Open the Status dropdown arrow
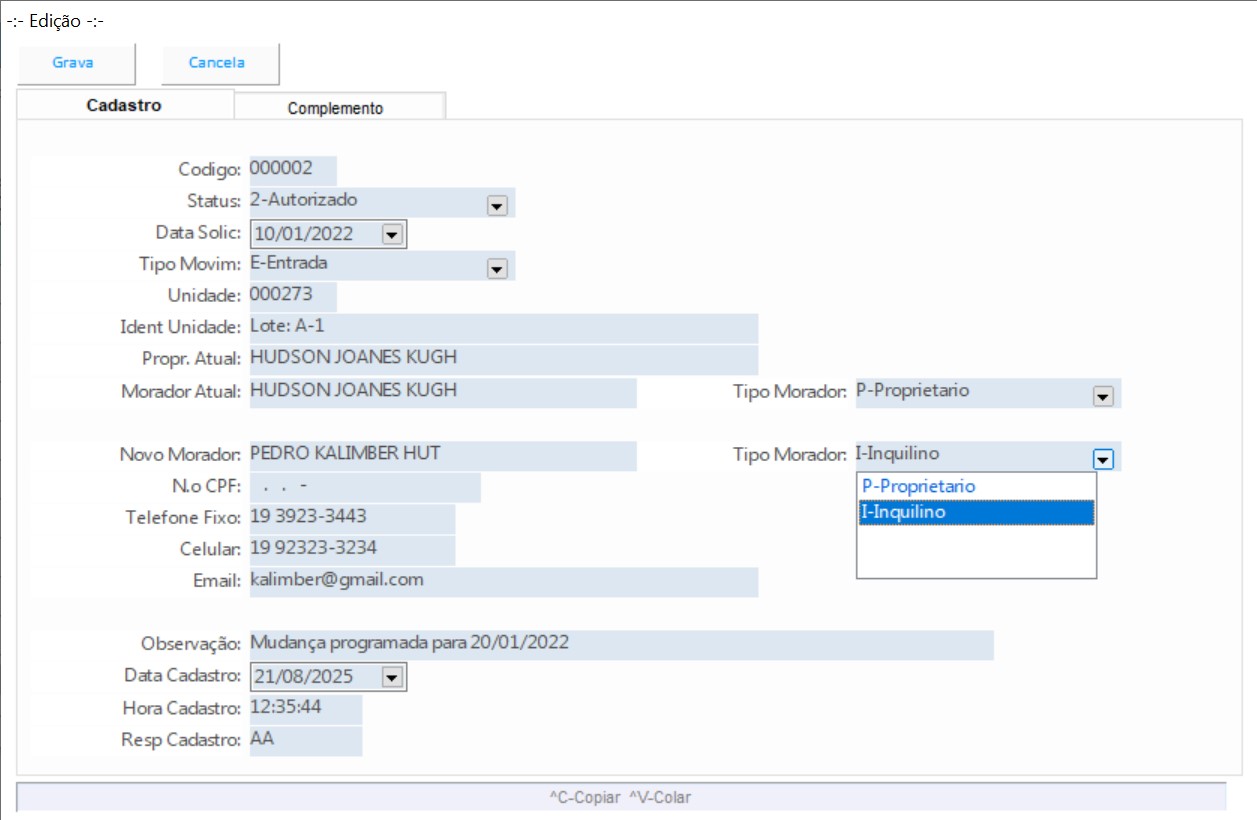This screenshot has height=820, width=1257. coord(496,205)
